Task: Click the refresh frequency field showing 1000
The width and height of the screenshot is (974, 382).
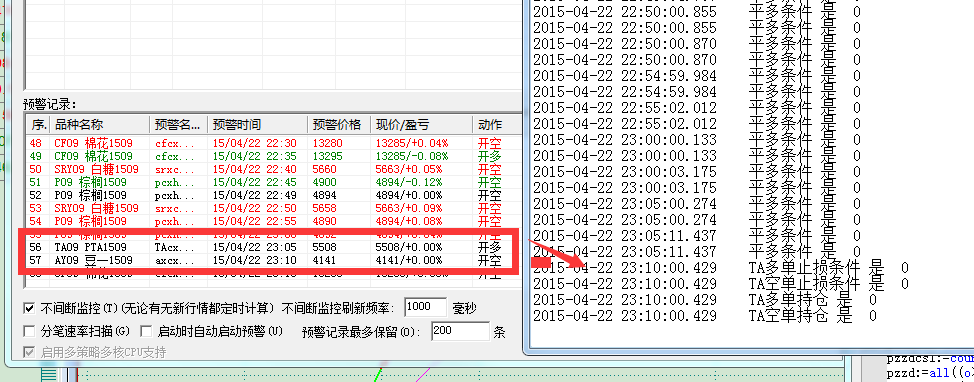Action: (x=426, y=307)
